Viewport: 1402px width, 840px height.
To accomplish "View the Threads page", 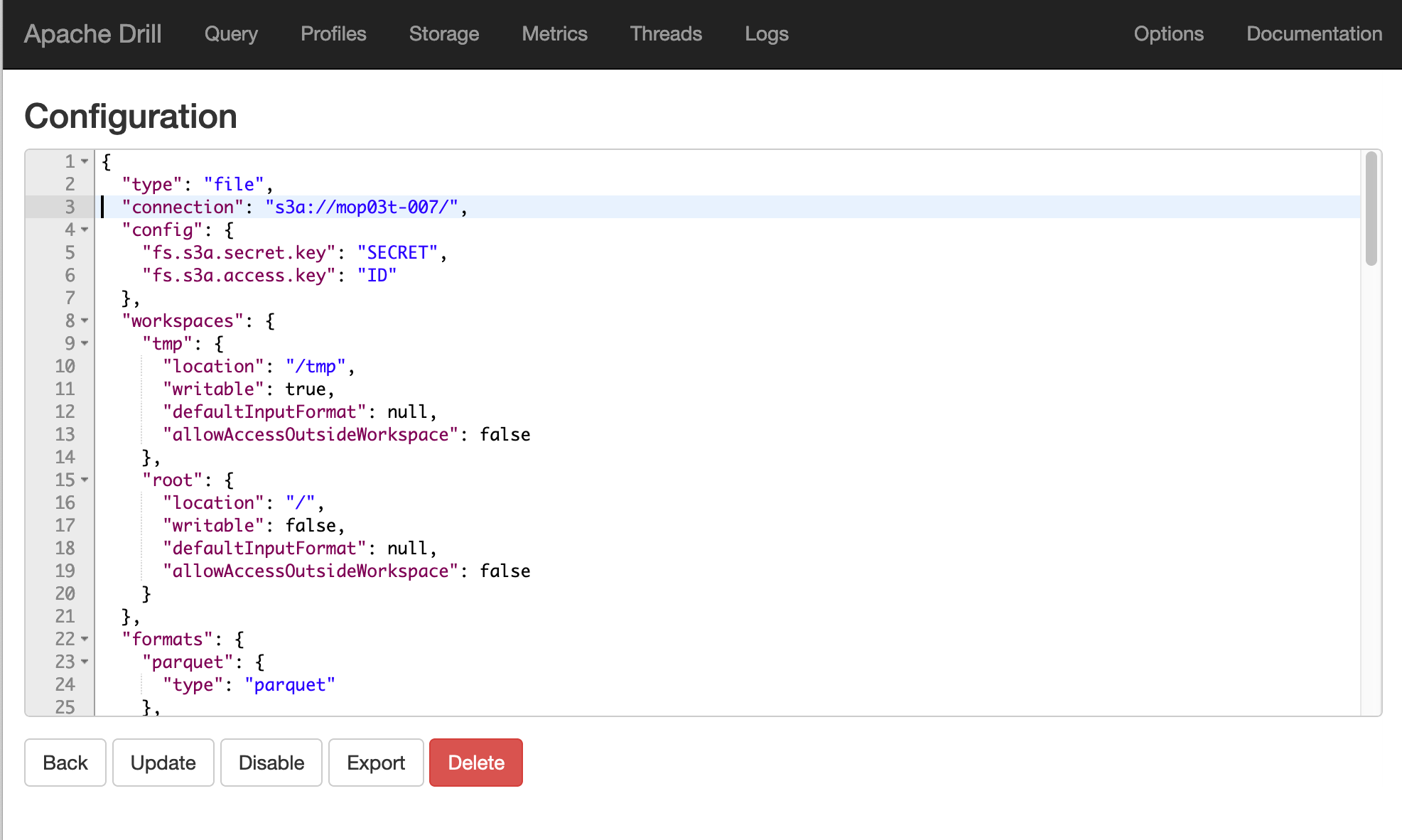I will pyautogui.click(x=666, y=34).
